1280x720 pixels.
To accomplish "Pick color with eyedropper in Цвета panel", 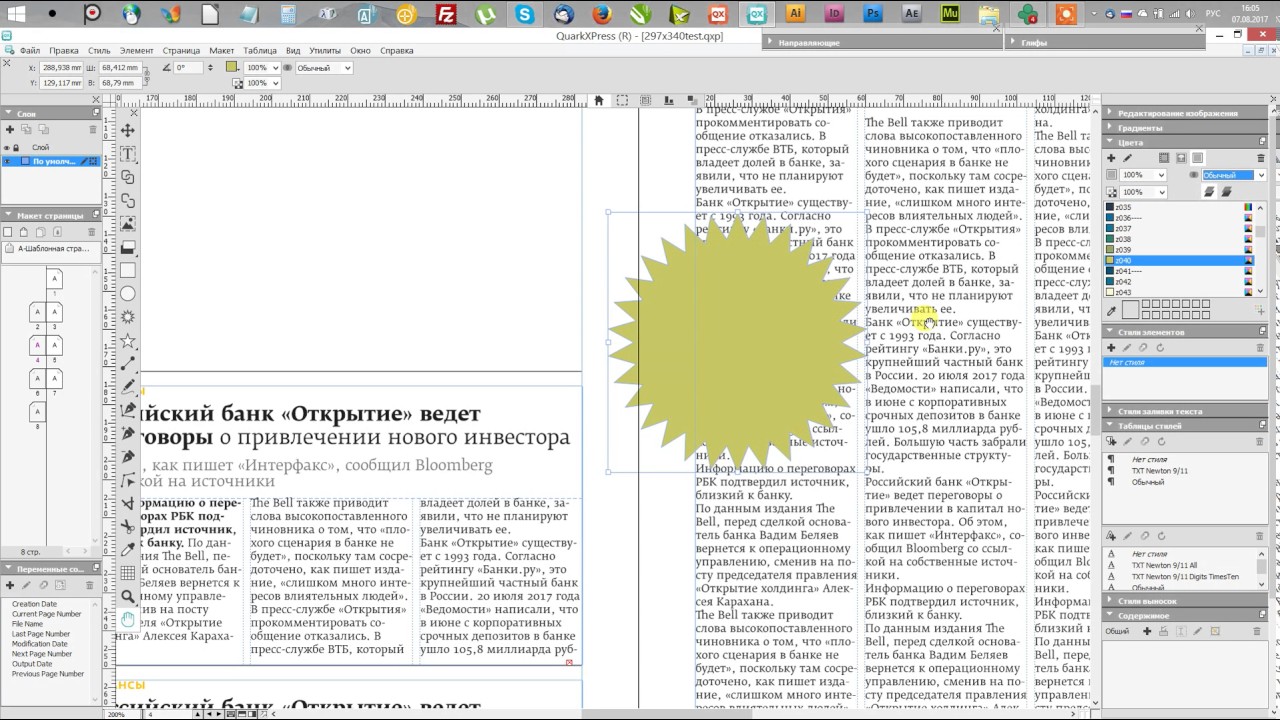I will pyautogui.click(x=1111, y=311).
